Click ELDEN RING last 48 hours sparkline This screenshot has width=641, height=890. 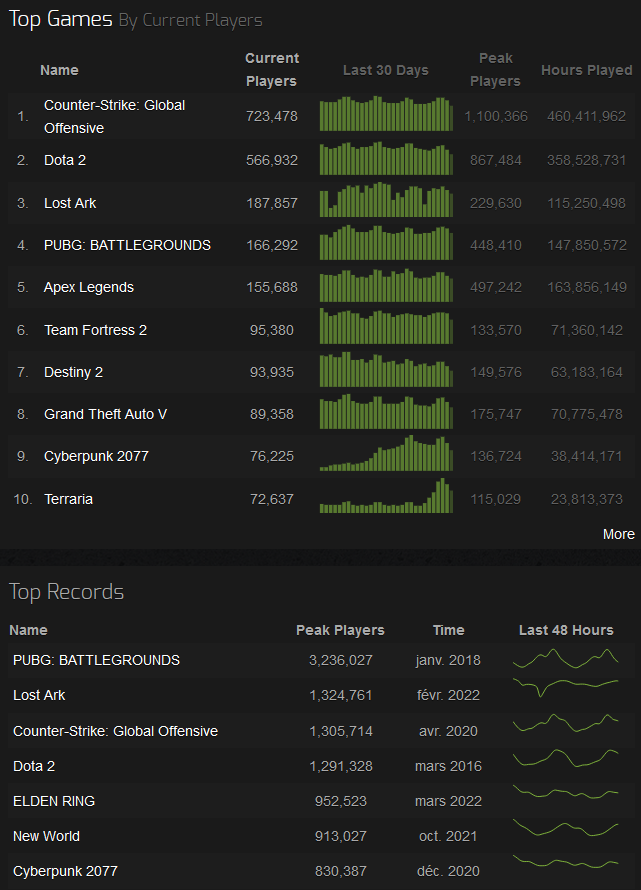click(565, 792)
